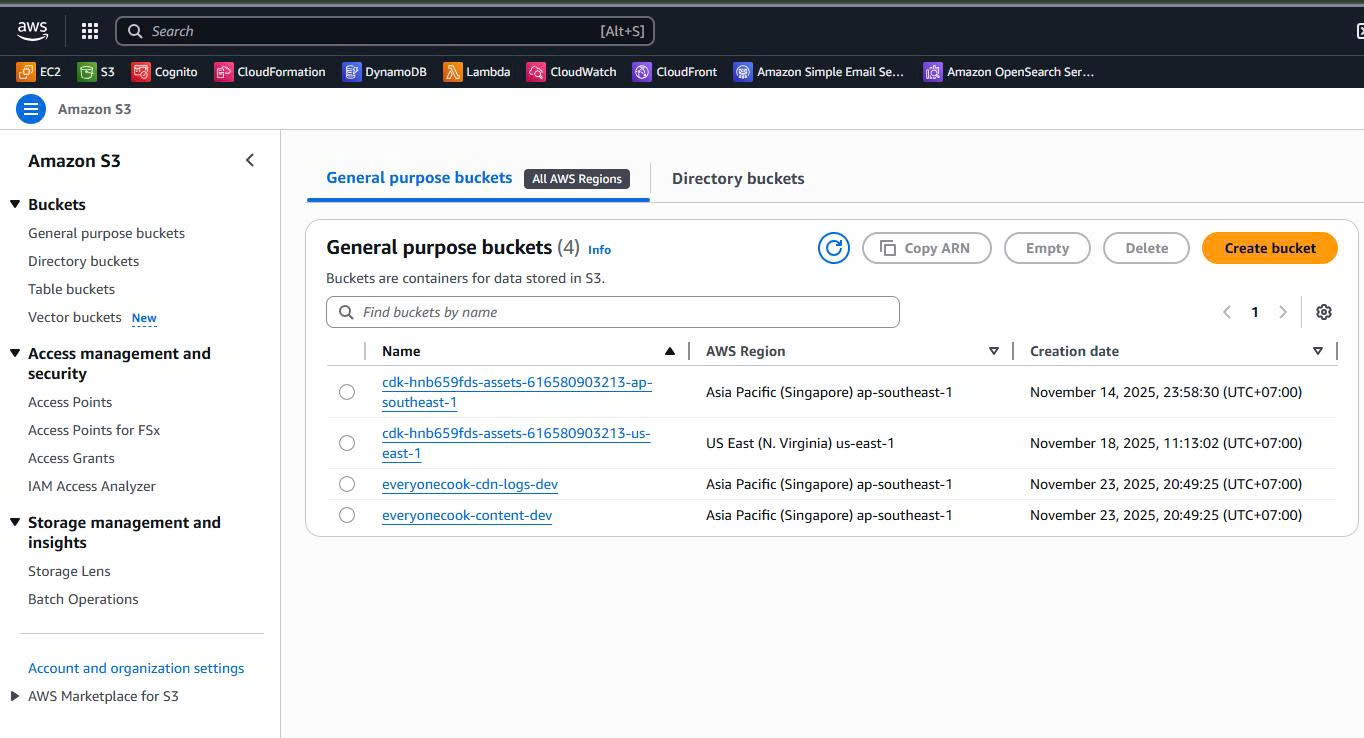This screenshot has width=1364, height=738.
Task: Refresh the general purpose buckets list
Action: click(x=833, y=248)
